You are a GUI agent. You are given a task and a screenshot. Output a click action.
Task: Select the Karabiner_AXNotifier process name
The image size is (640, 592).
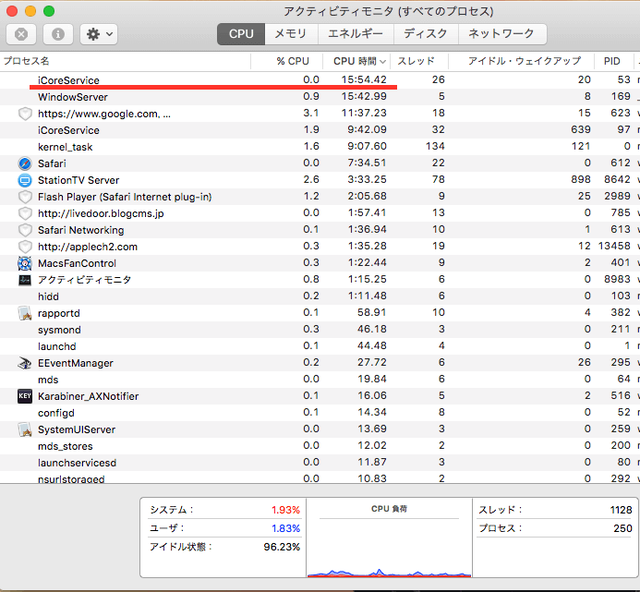click(x=88, y=396)
